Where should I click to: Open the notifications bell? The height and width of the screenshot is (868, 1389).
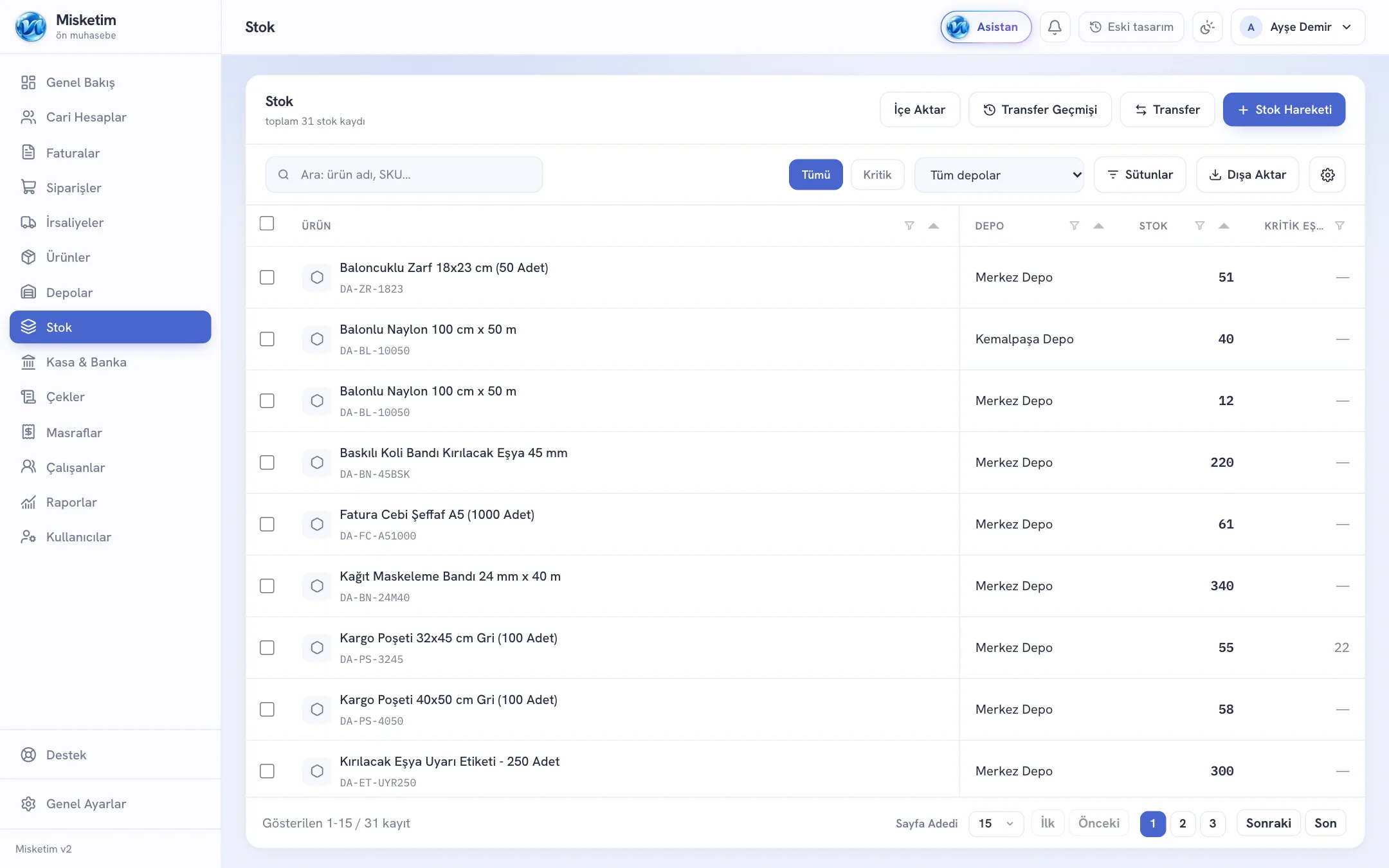point(1055,27)
